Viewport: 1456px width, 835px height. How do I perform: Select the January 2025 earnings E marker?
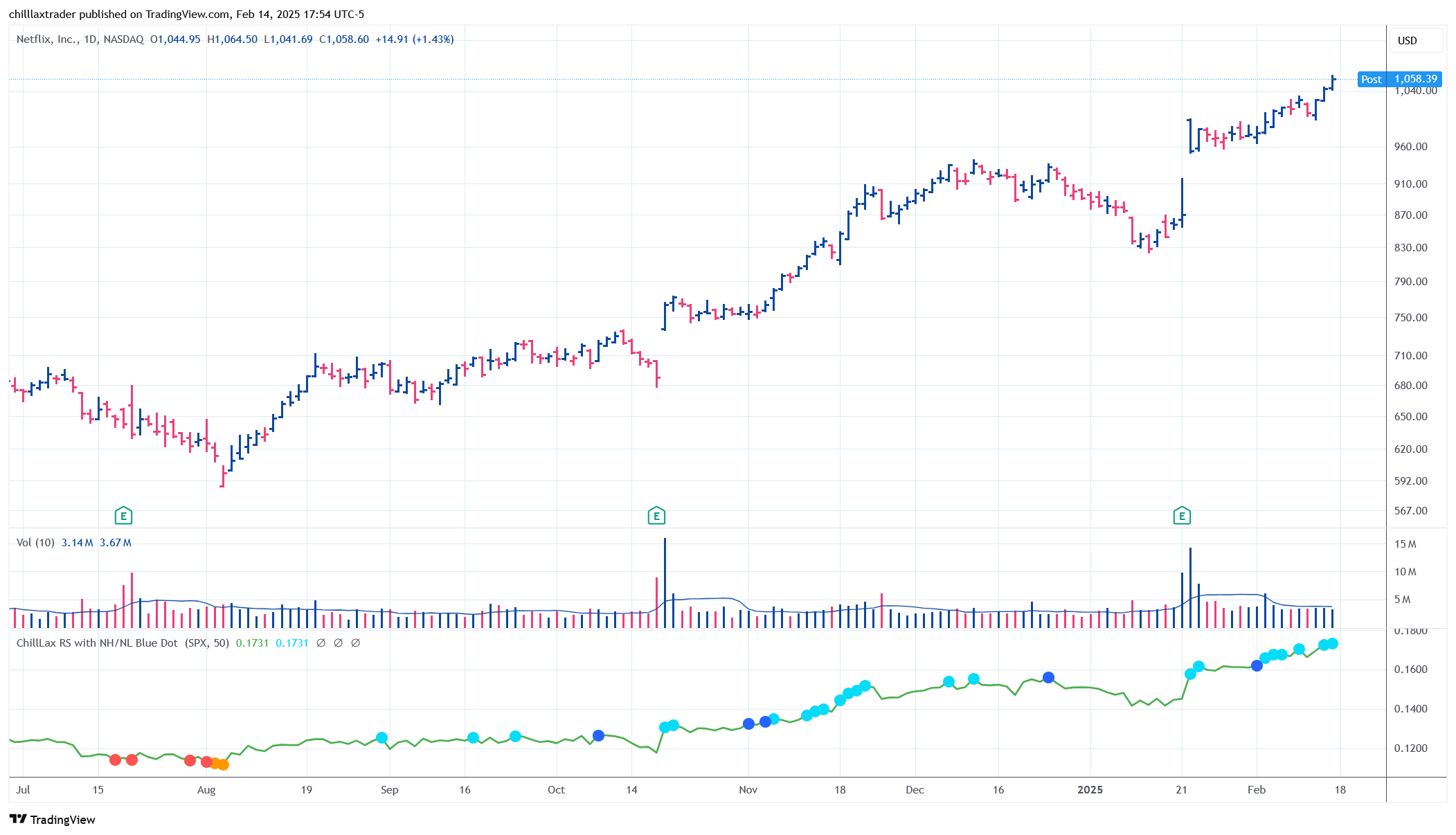pyautogui.click(x=1182, y=516)
